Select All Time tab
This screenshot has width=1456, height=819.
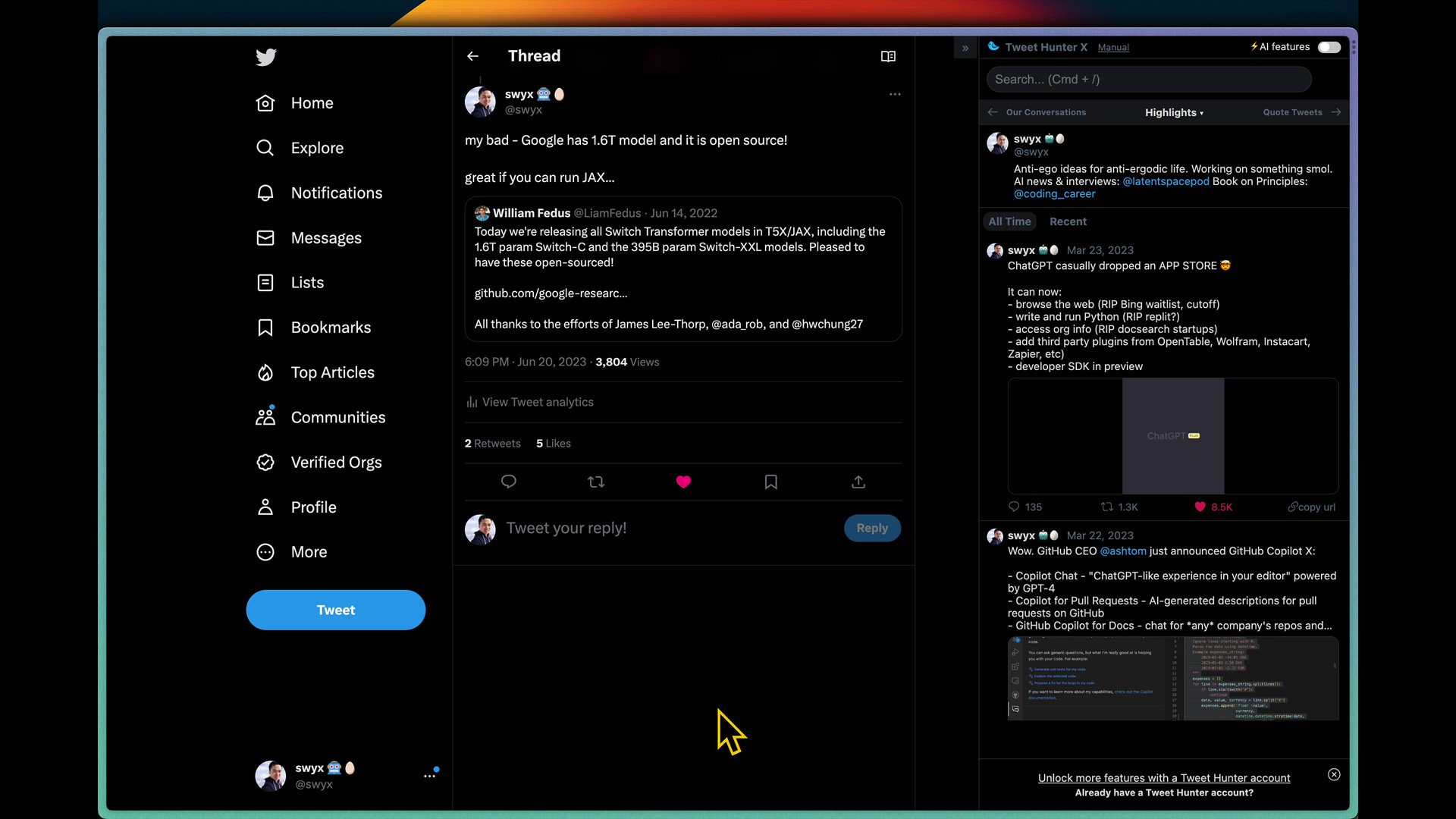pyautogui.click(x=1009, y=221)
